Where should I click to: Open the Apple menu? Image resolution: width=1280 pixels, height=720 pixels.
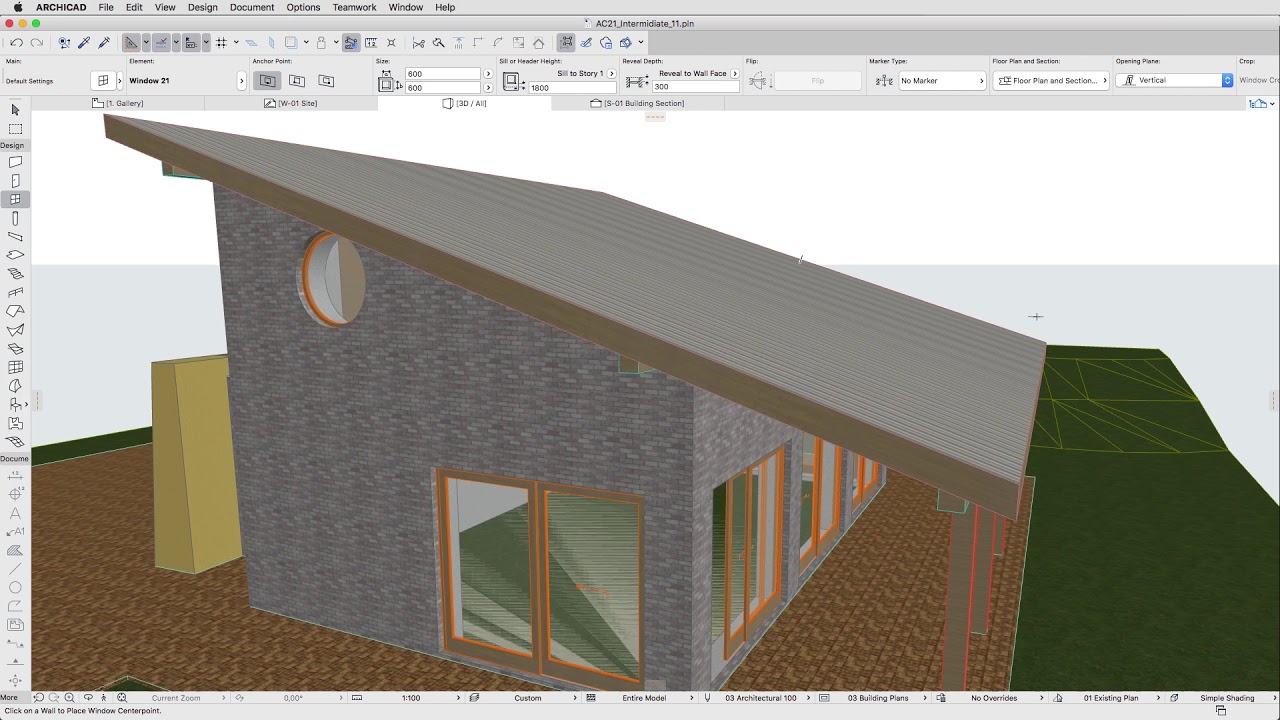[18, 7]
